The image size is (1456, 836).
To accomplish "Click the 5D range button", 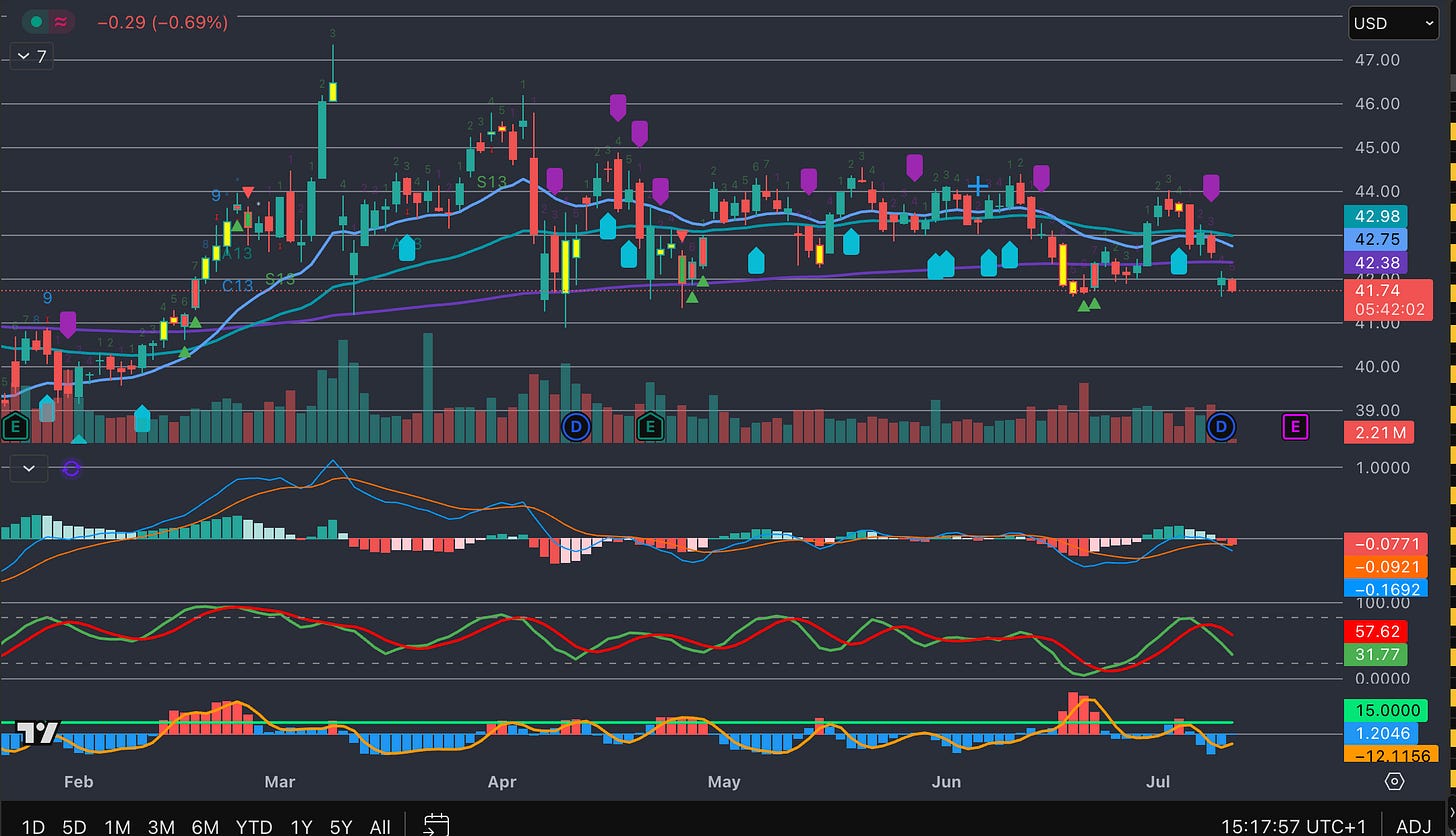I will point(74,827).
